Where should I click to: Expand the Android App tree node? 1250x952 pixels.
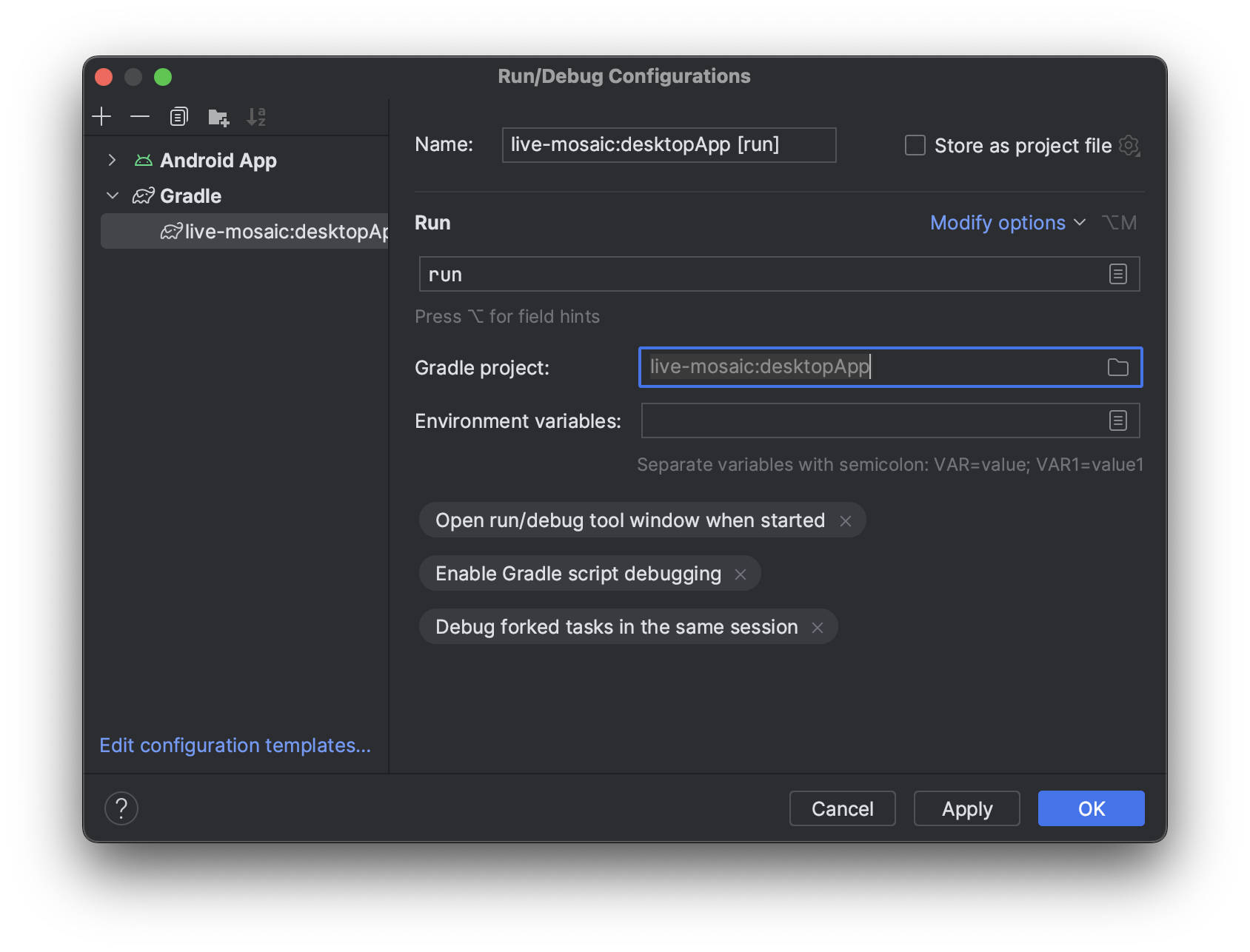click(x=112, y=160)
